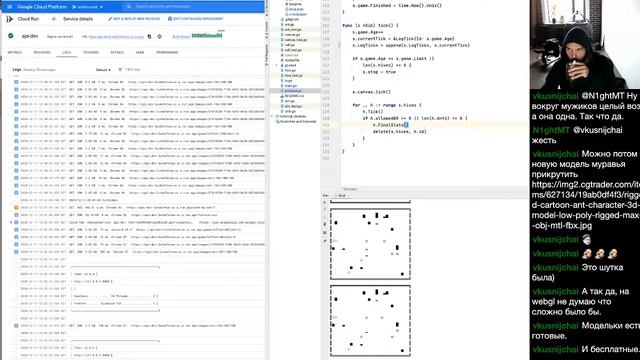Viewport: 640px width, 360px height.
Task: Expand the Cloud Run ReplaceService log entry
Action: (x=11, y=222)
